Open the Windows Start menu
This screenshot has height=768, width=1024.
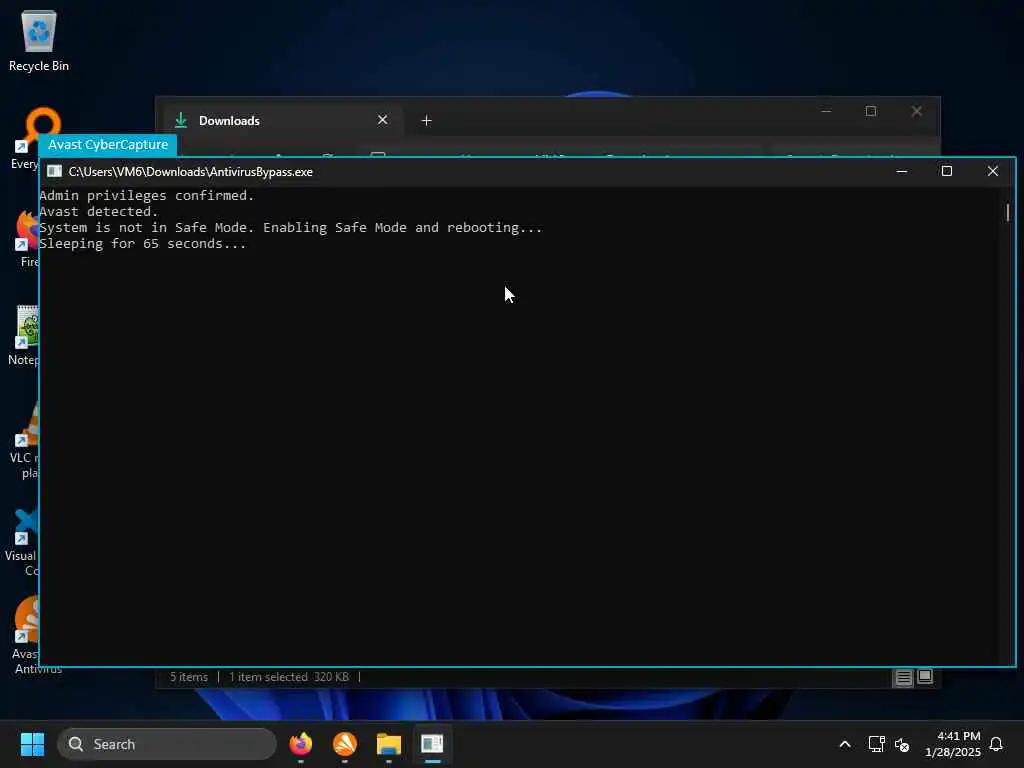pos(32,744)
